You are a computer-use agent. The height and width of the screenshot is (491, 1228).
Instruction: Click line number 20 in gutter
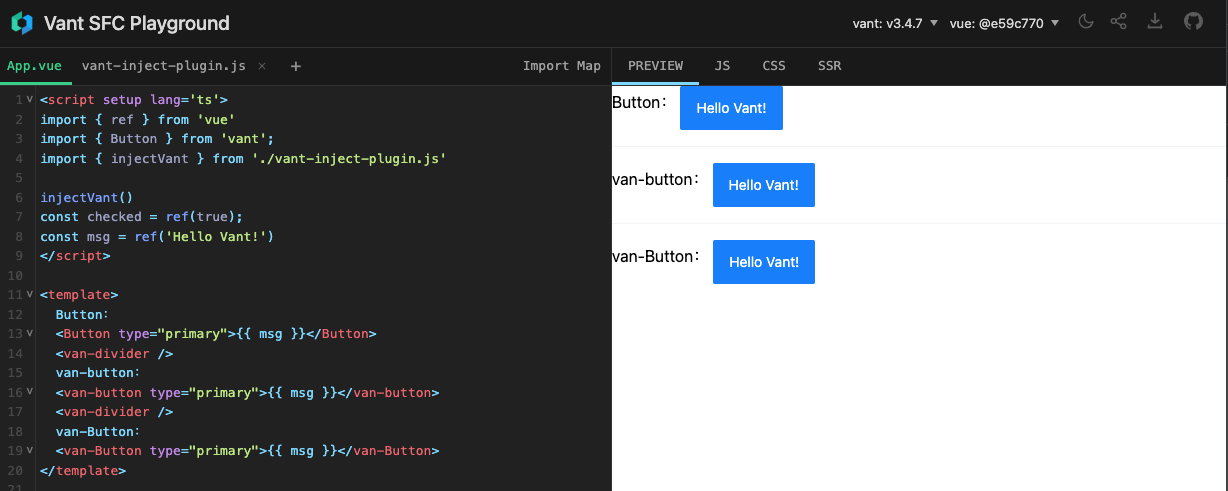click(15, 471)
